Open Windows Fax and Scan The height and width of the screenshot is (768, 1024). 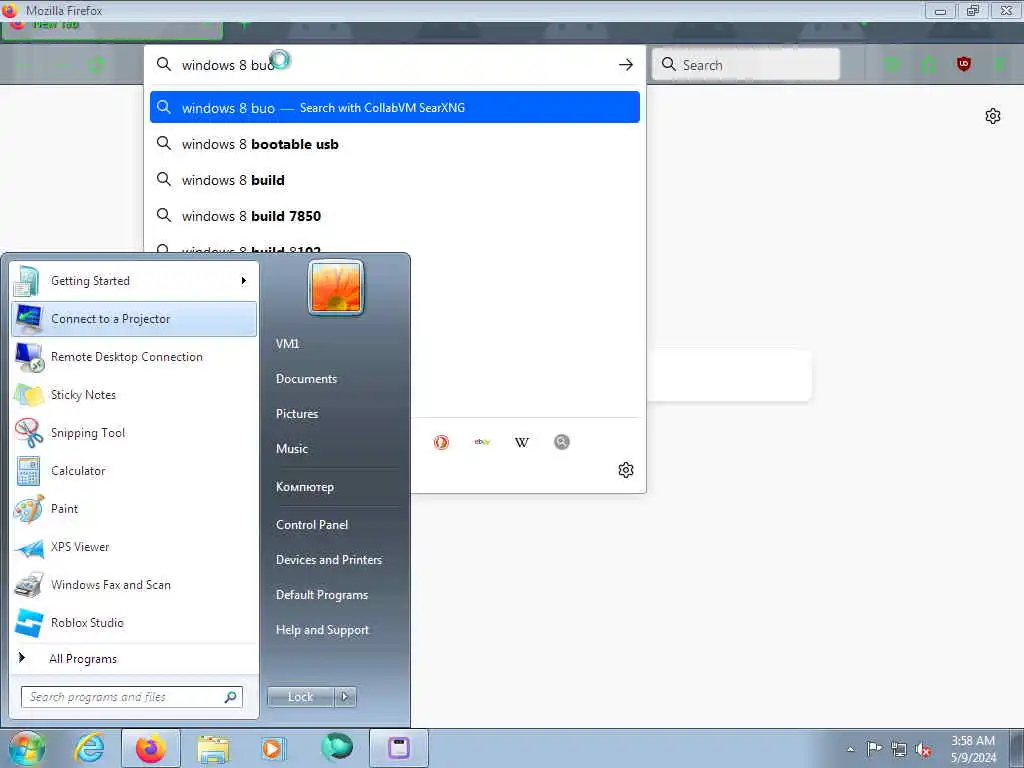click(x=134, y=584)
